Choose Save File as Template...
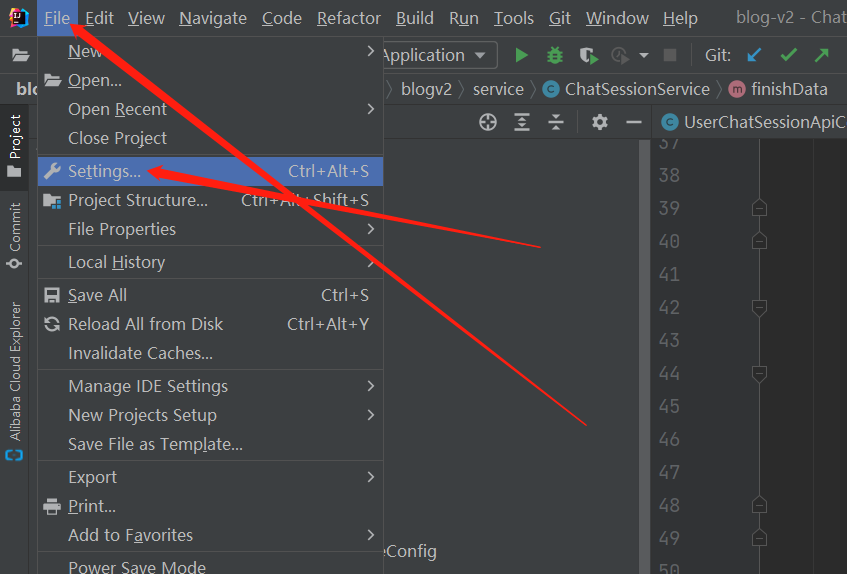This screenshot has width=847, height=574. [x=211, y=444]
